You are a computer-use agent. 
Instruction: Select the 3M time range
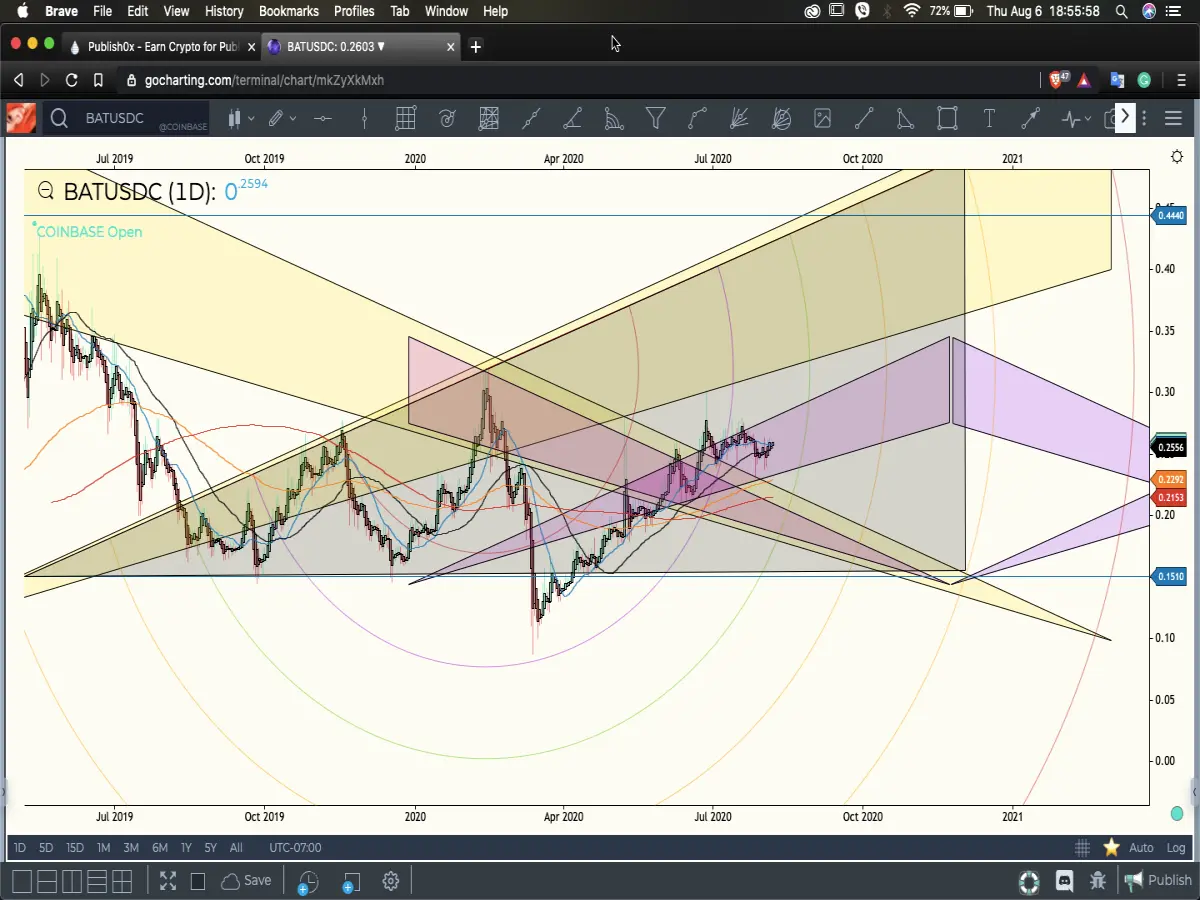coord(131,848)
